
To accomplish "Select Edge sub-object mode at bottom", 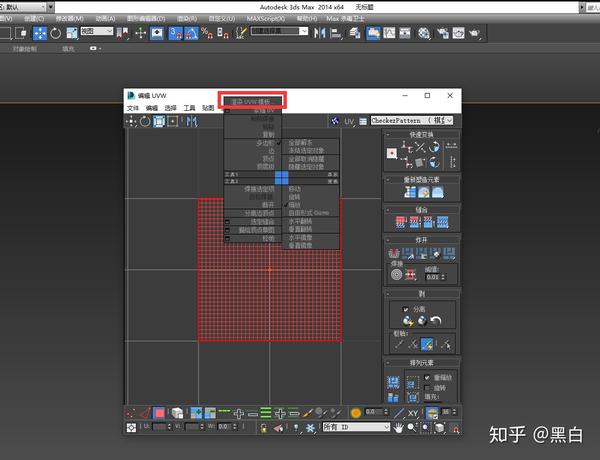I will pyautogui.click(x=145, y=413).
